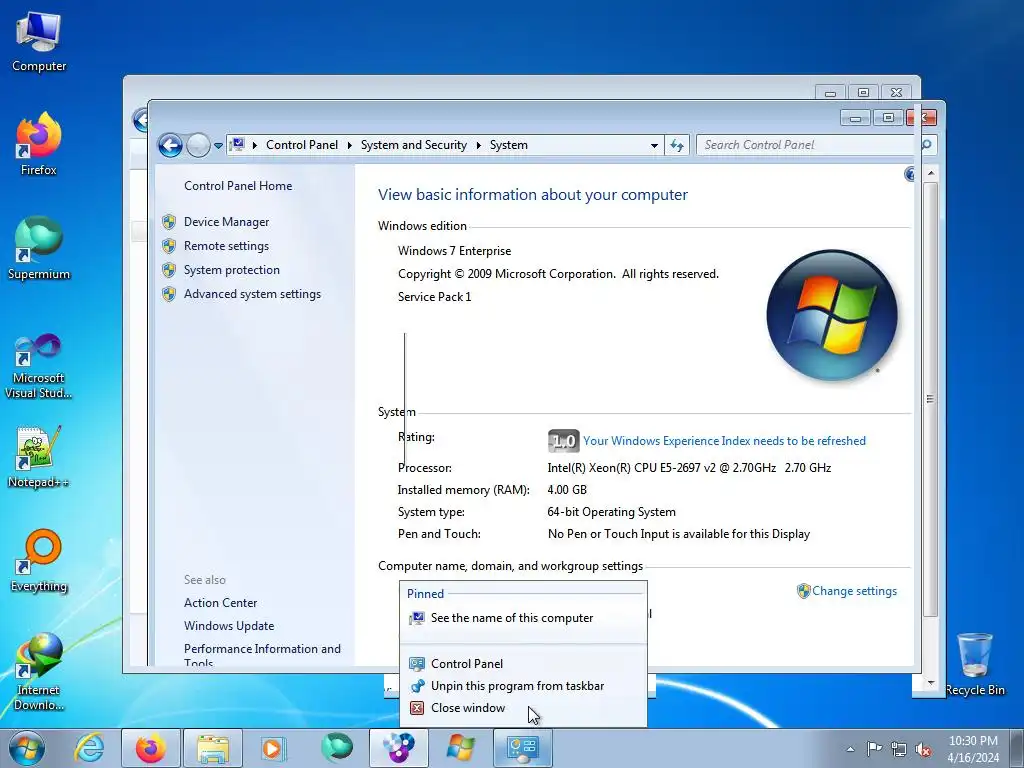Click the System breadcrumb
Image resolution: width=1024 pixels, height=768 pixels.
pos(508,145)
